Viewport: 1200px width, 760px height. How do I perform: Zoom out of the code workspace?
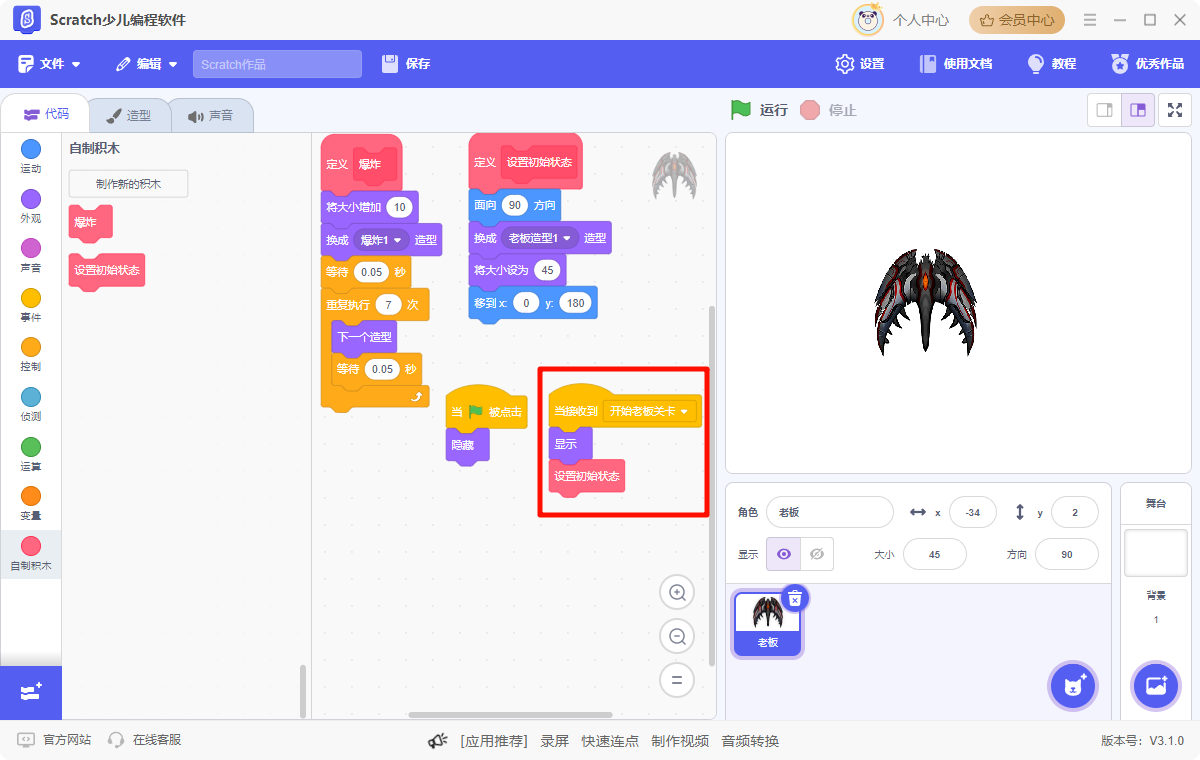pos(677,636)
